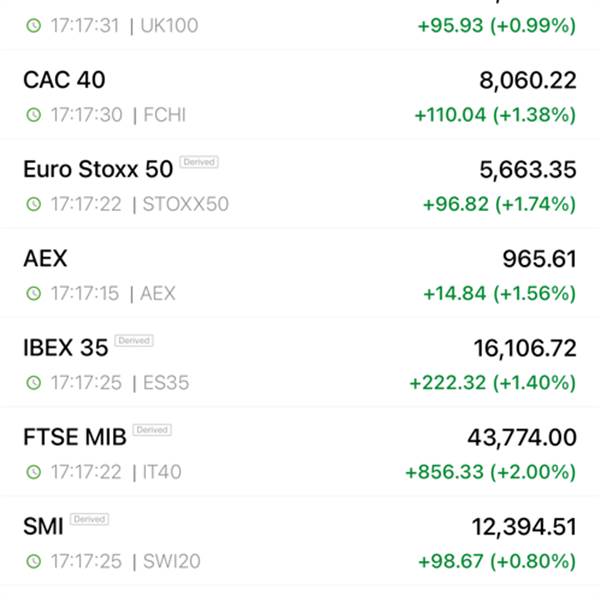
Task: Click the FTSE MIB change +856.33 (+2.00%)
Action: pyautogui.click(x=490, y=472)
